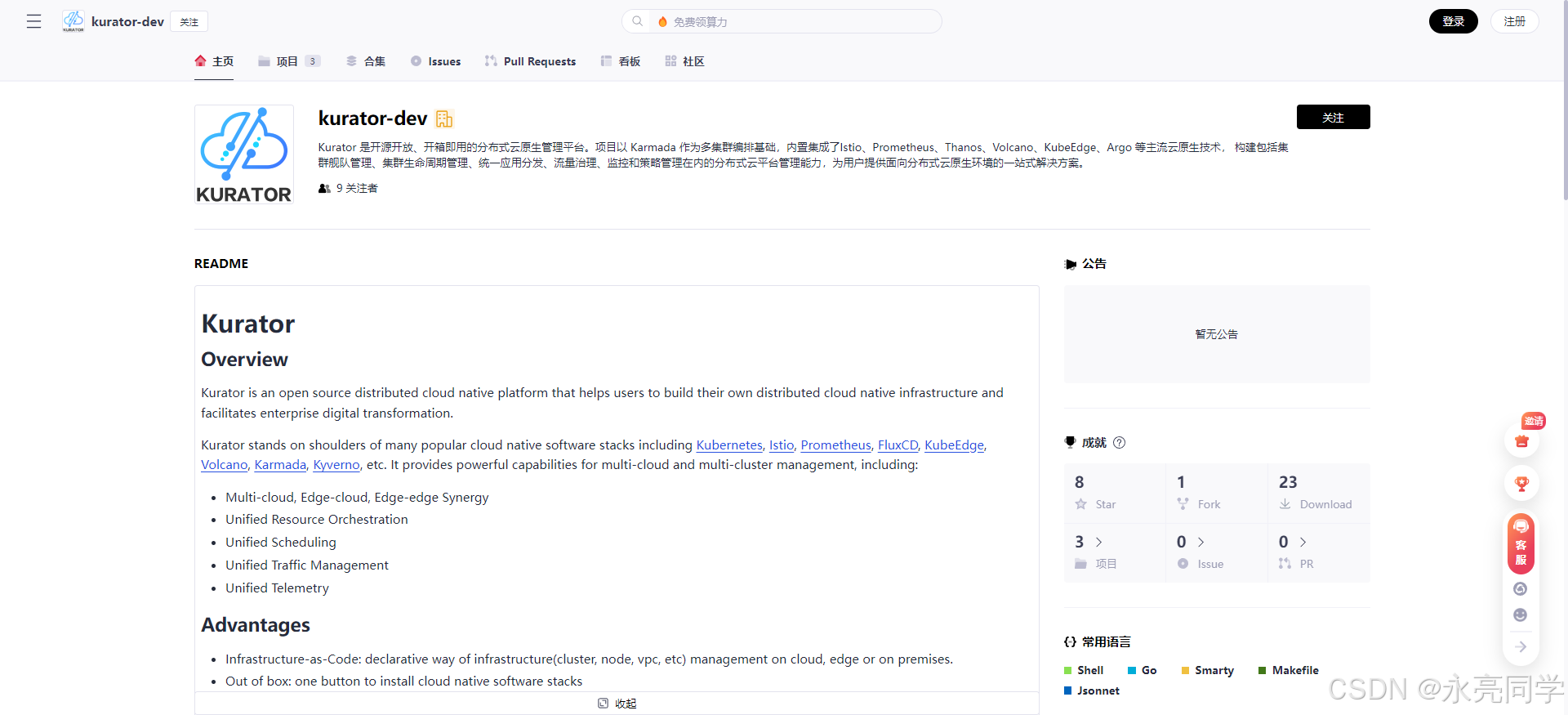This screenshot has width=1568, height=715.
Task: Click the page vertical scrollbar
Action: click(x=1564, y=100)
